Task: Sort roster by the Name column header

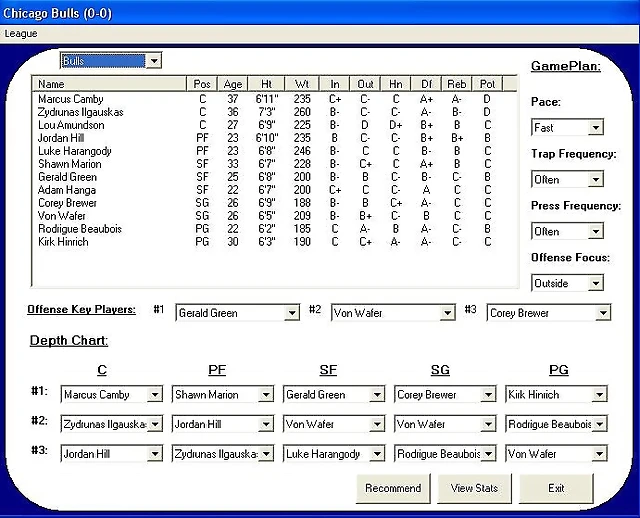Action: click(x=109, y=84)
